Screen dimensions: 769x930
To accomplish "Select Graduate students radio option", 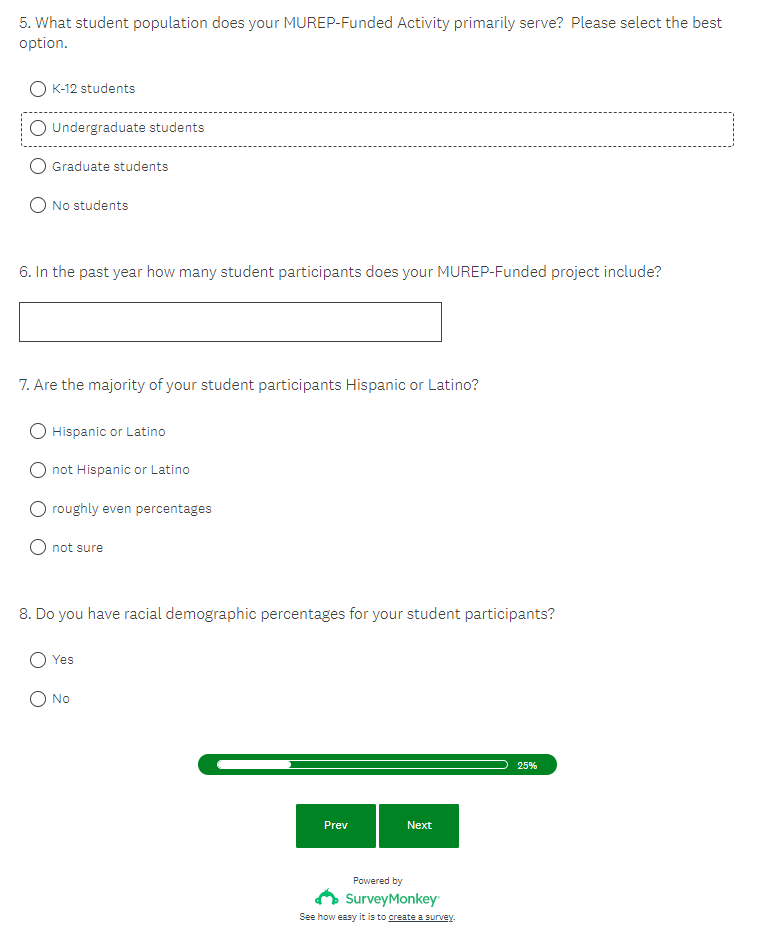I will pos(38,167).
